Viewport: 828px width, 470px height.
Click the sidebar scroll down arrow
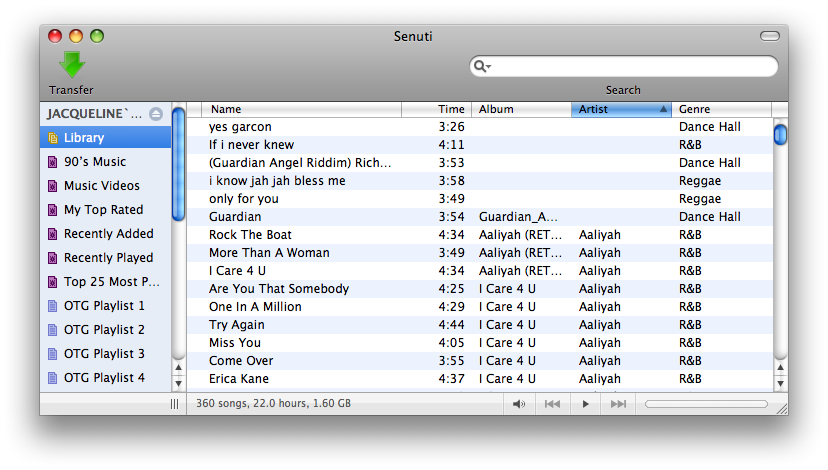[178, 384]
